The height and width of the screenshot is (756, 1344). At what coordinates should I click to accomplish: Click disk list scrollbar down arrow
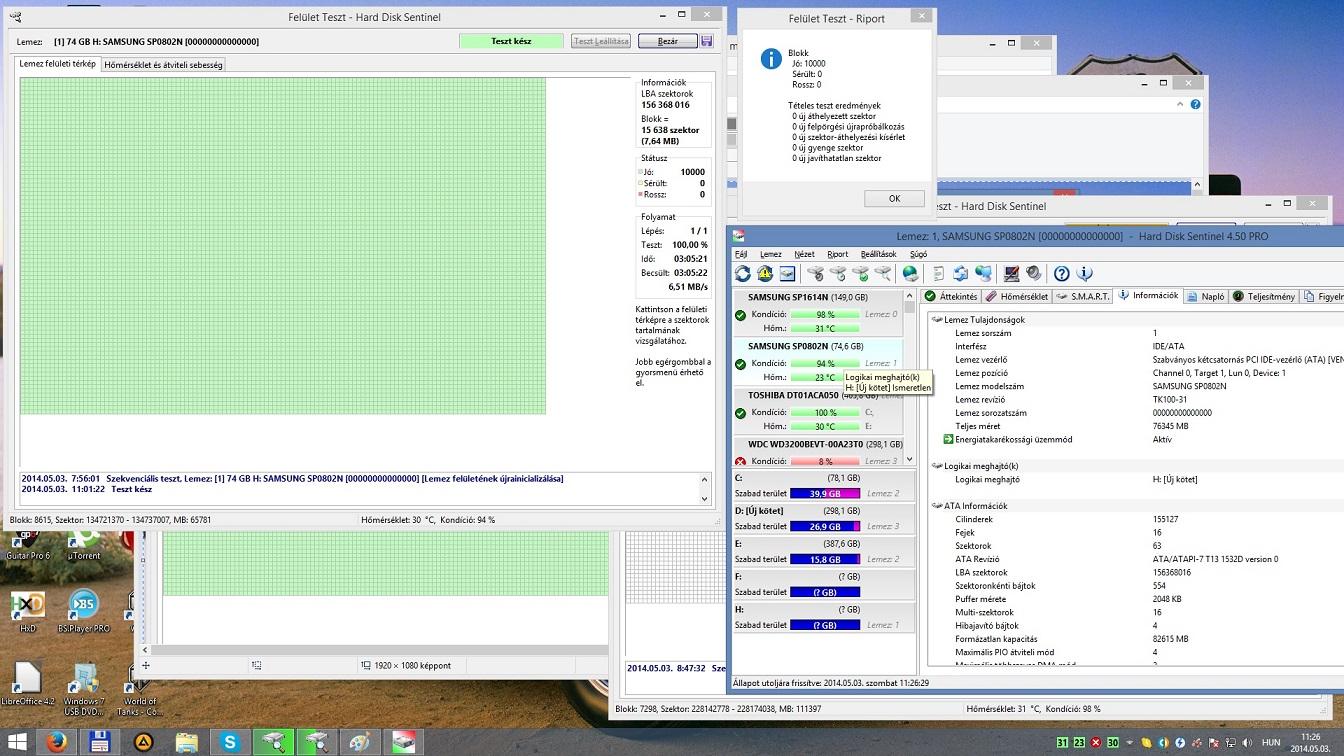909,459
